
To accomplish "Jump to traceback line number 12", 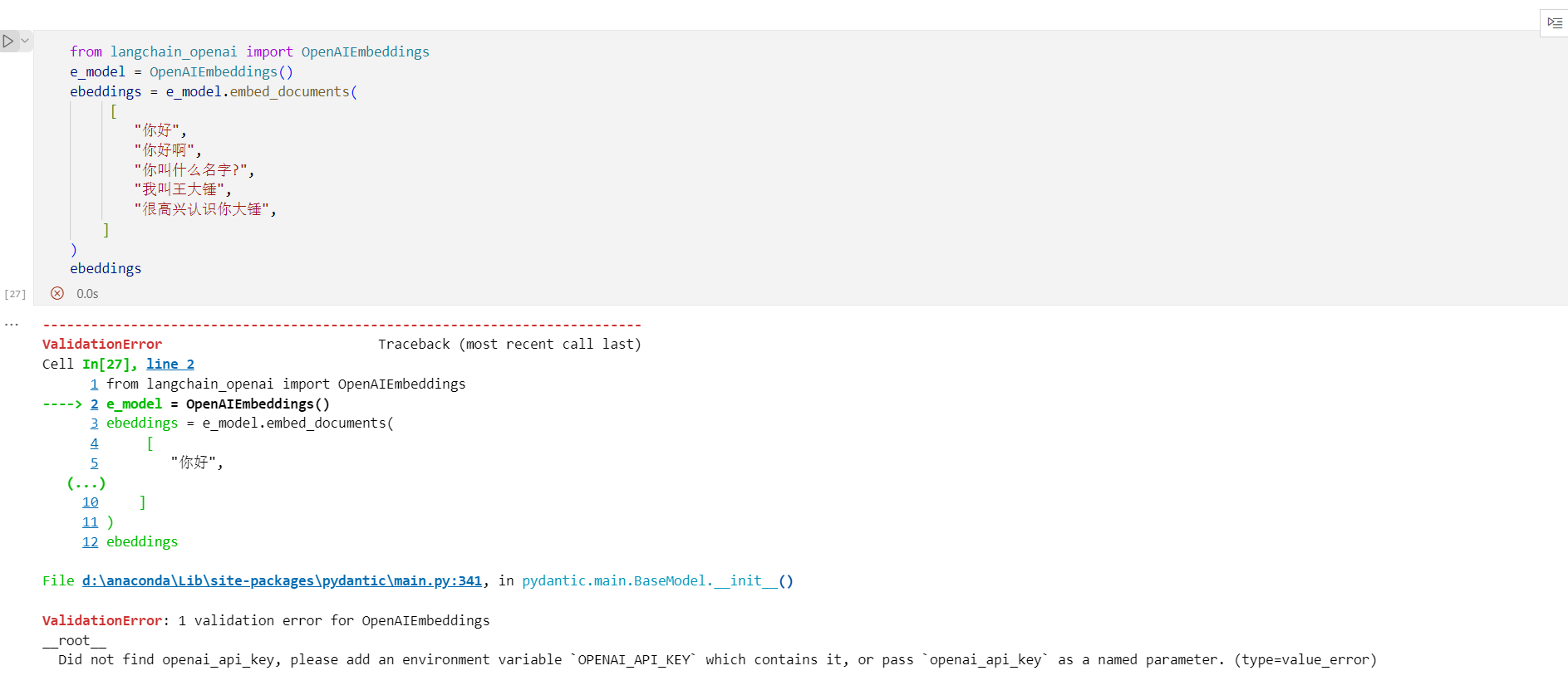I will pos(90,541).
